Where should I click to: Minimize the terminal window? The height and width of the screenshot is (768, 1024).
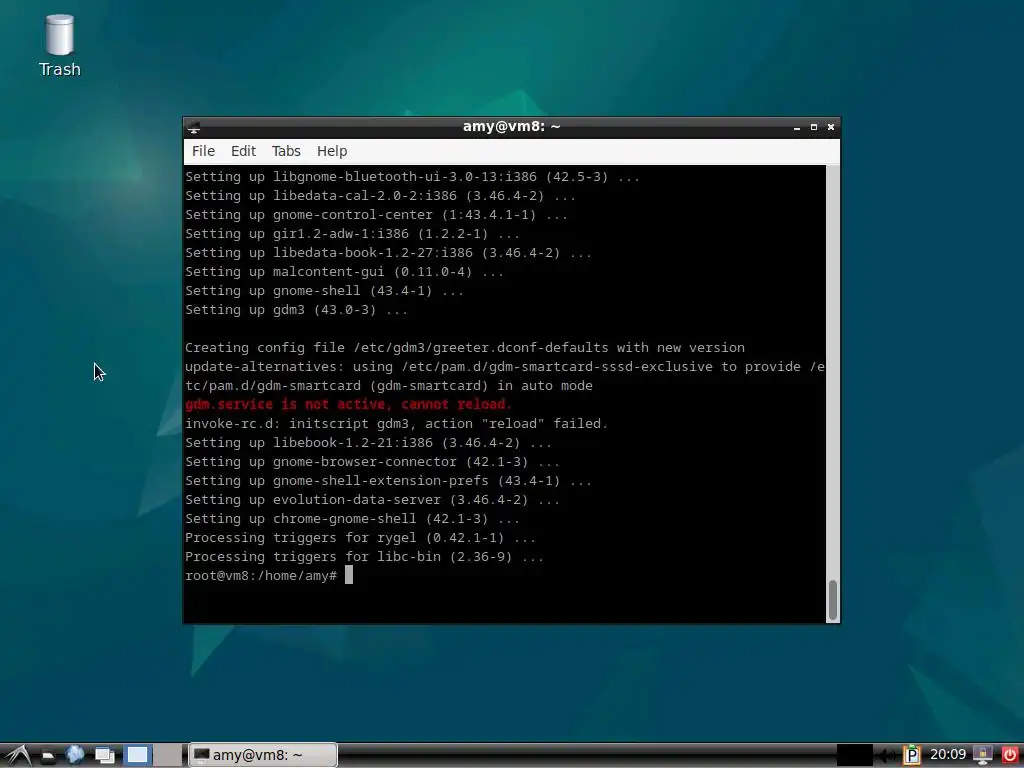coord(797,127)
